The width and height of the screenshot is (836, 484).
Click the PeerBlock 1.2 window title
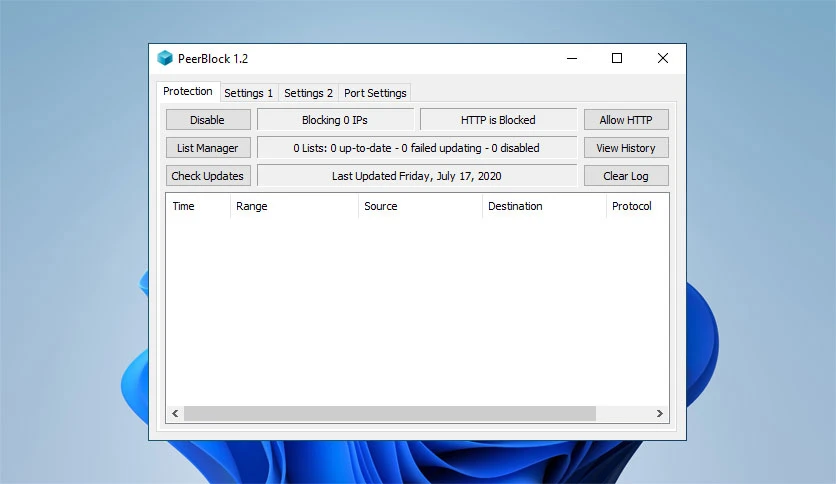213,59
